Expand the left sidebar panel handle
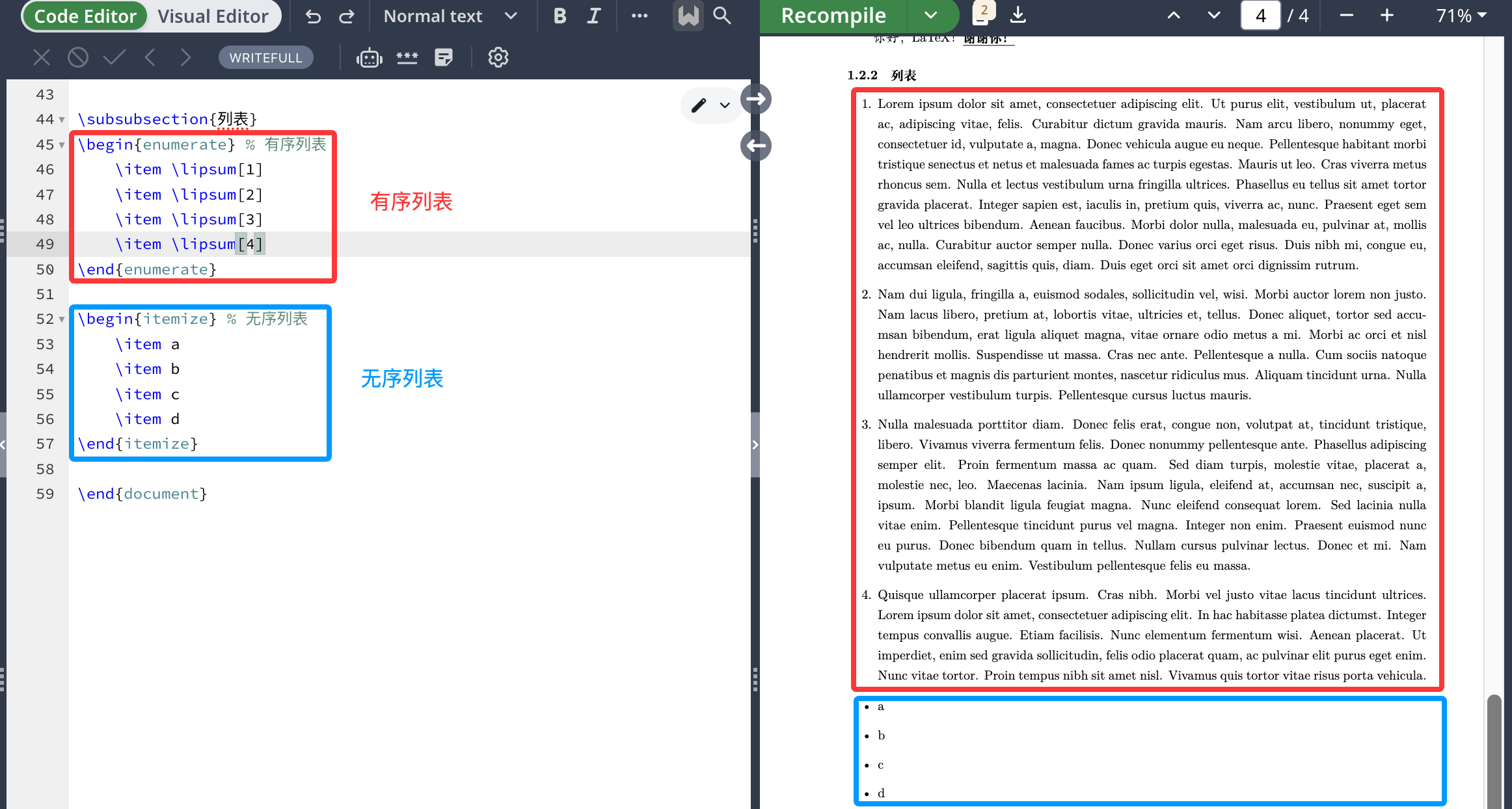Image resolution: width=1512 pixels, height=809 pixels. tap(3, 445)
